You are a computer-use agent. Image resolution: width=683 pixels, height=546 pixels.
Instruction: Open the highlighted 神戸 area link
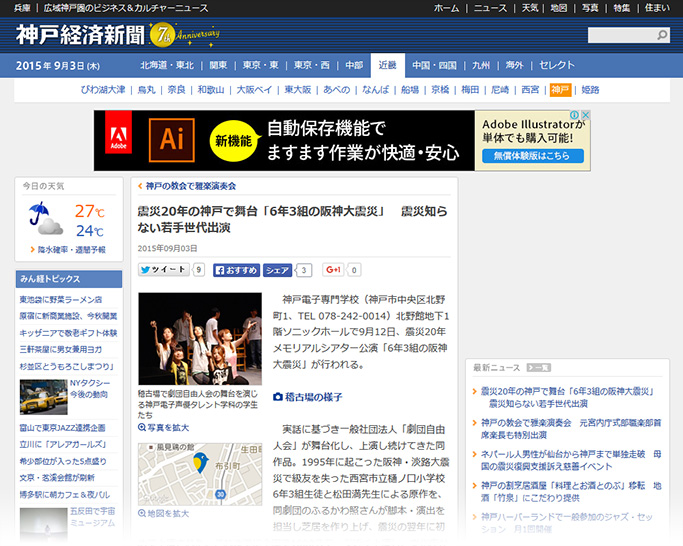tap(561, 90)
